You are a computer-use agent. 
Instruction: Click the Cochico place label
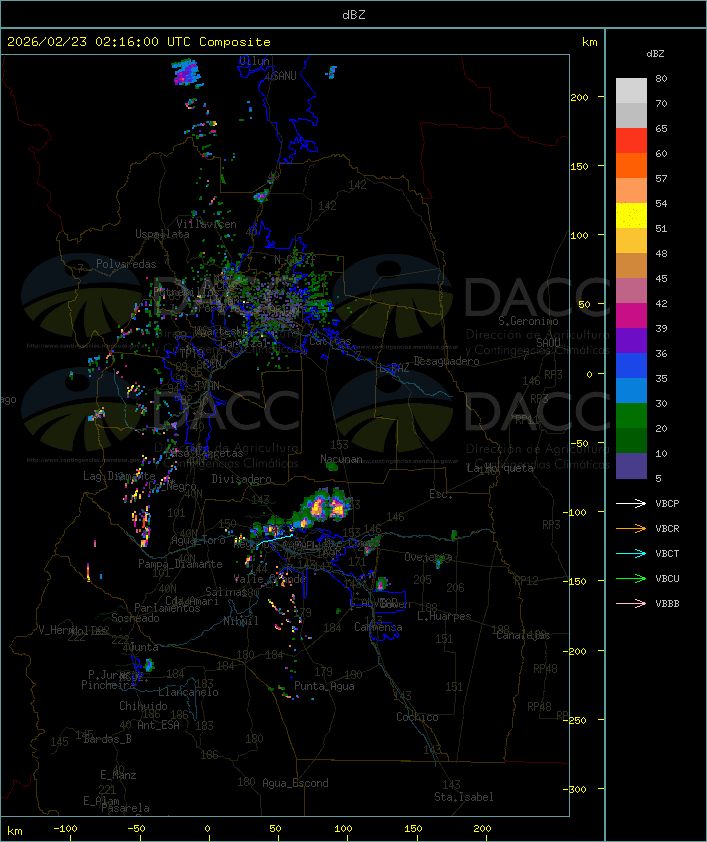(x=417, y=717)
